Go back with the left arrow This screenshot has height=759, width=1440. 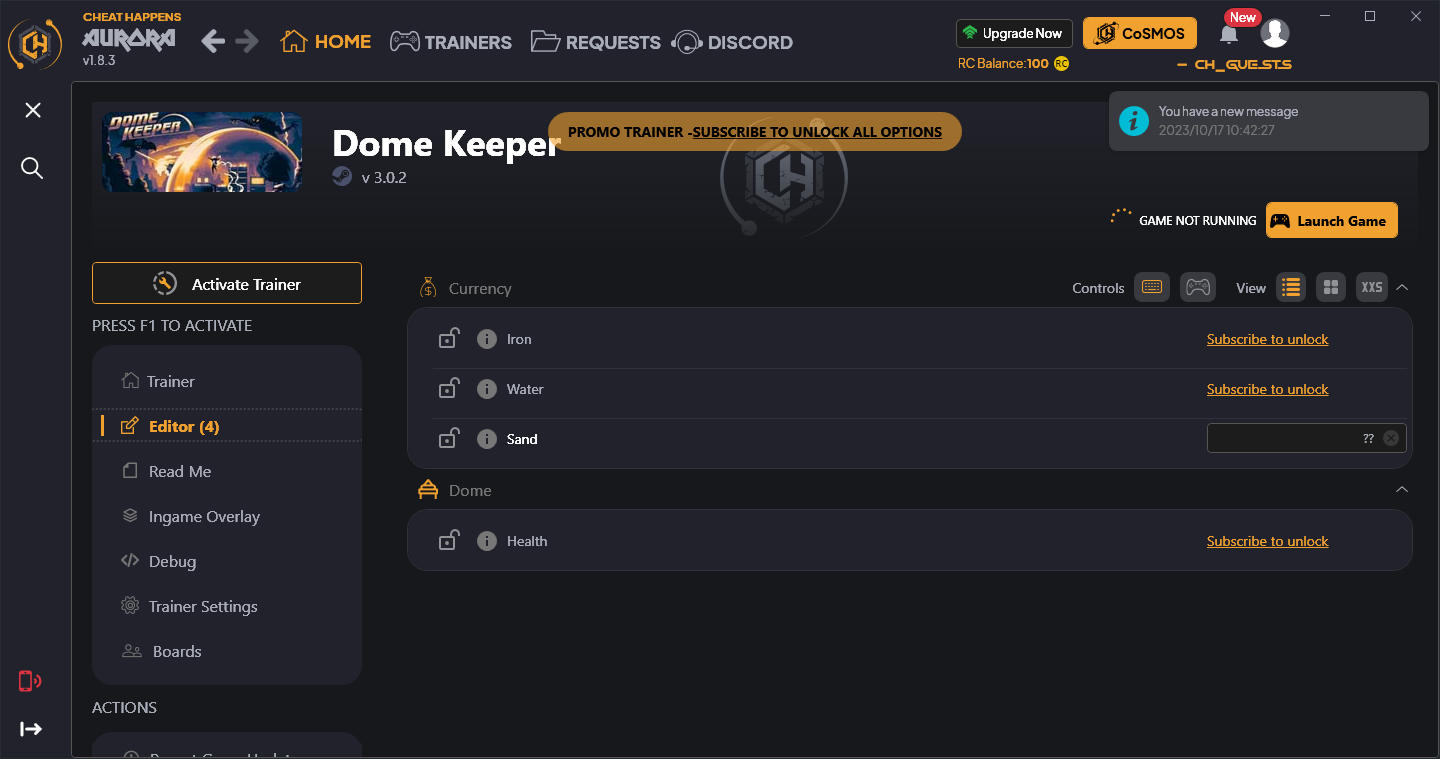213,41
